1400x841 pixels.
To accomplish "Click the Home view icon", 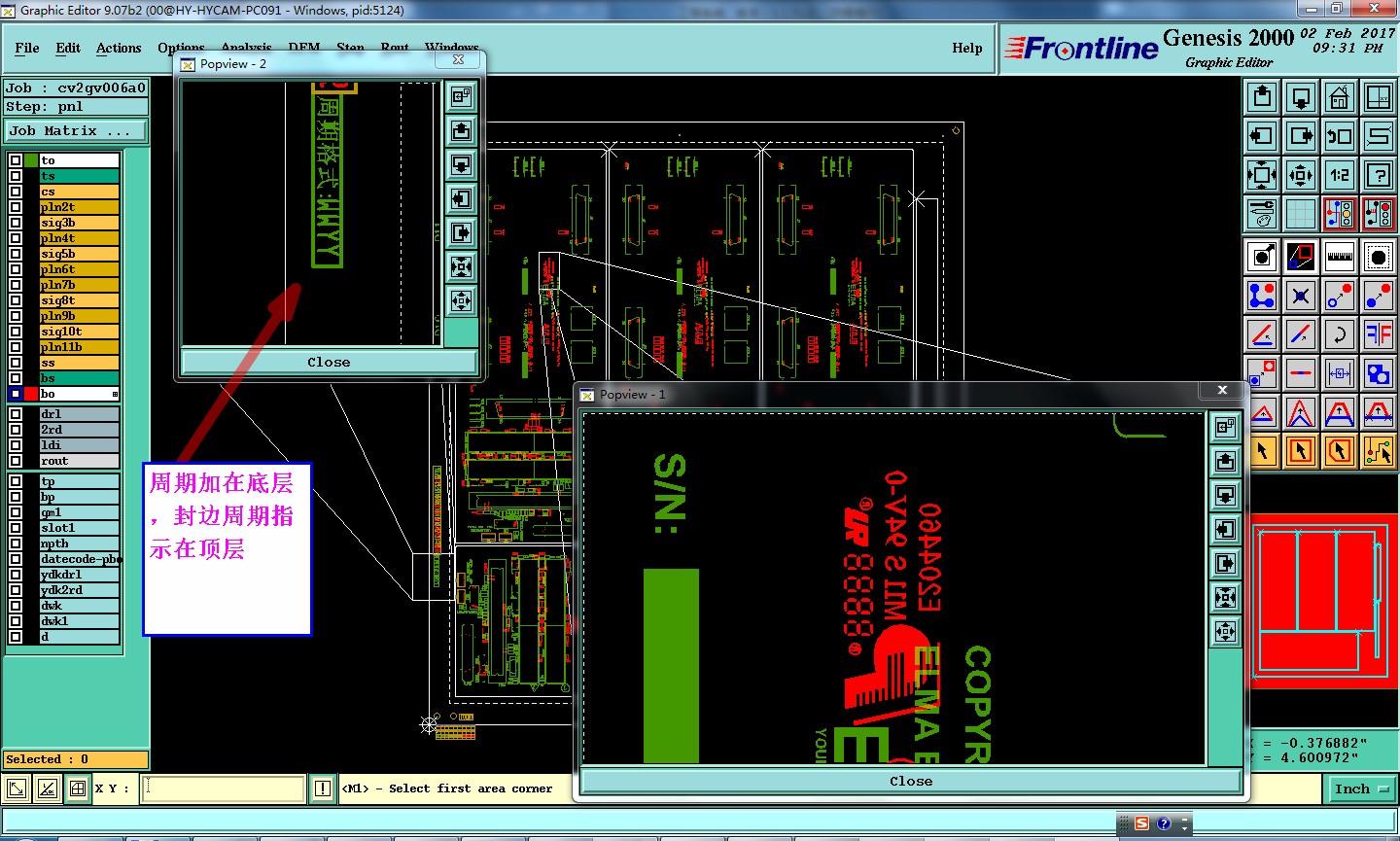I will pos(1340,97).
